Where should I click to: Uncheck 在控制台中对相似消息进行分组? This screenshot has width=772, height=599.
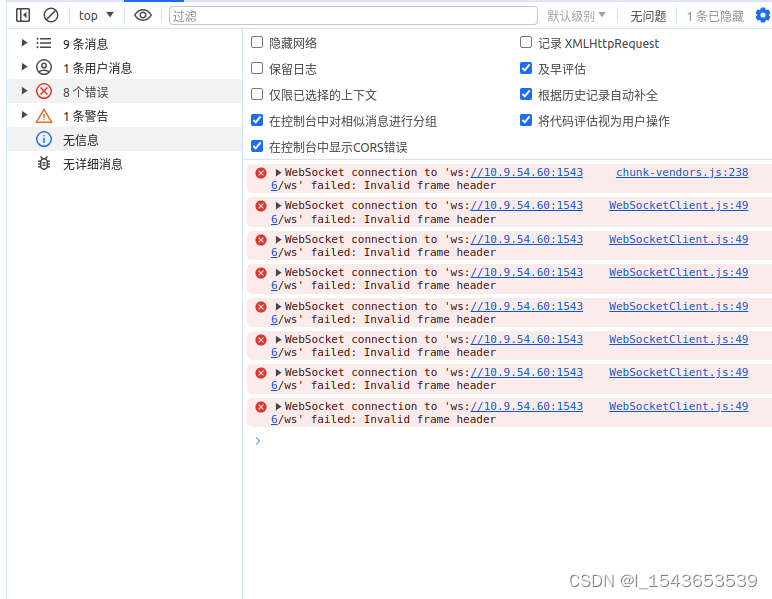click(257, 120)
